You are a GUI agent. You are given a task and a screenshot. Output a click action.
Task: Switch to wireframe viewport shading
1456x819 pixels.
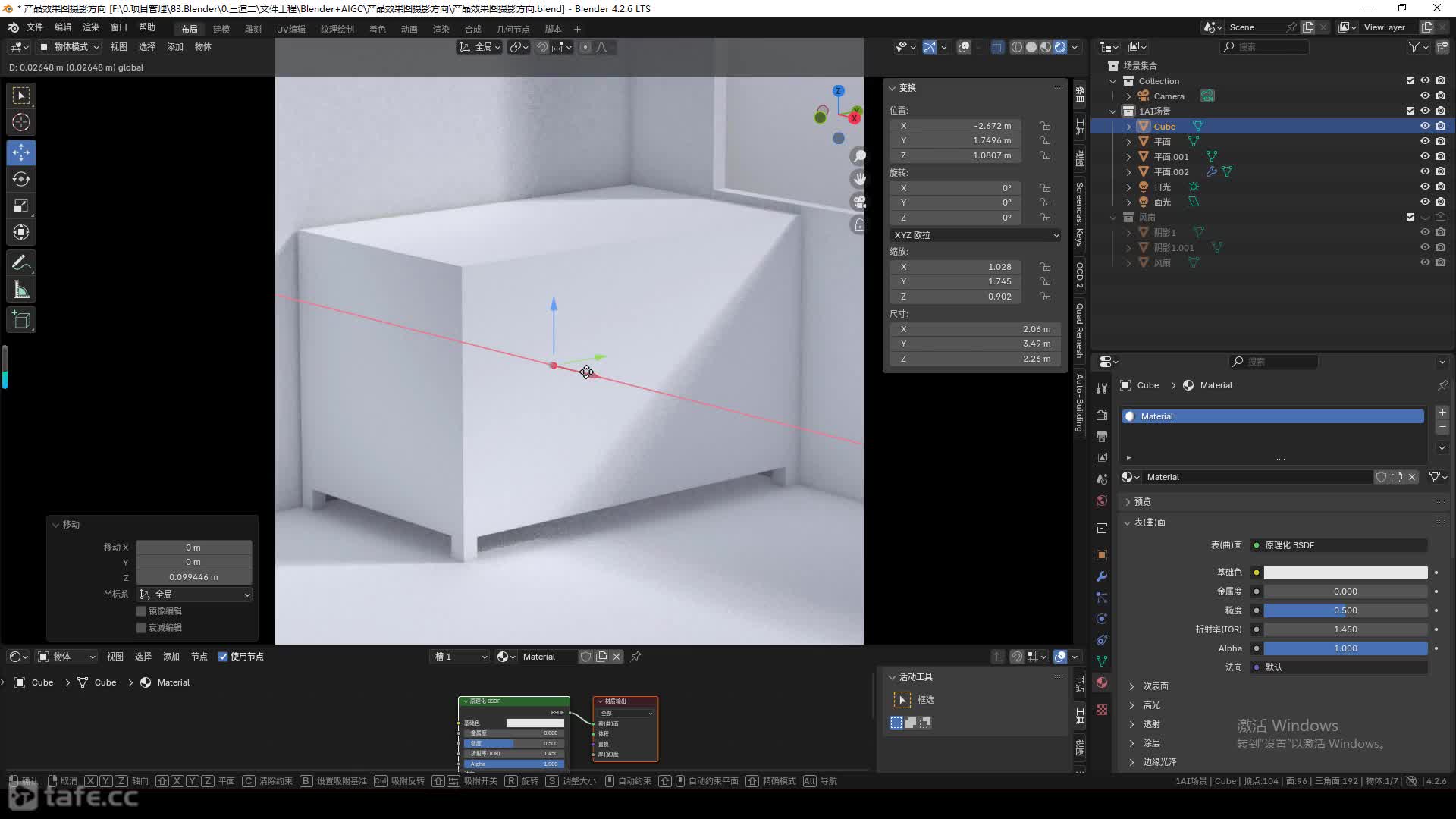1017,47
